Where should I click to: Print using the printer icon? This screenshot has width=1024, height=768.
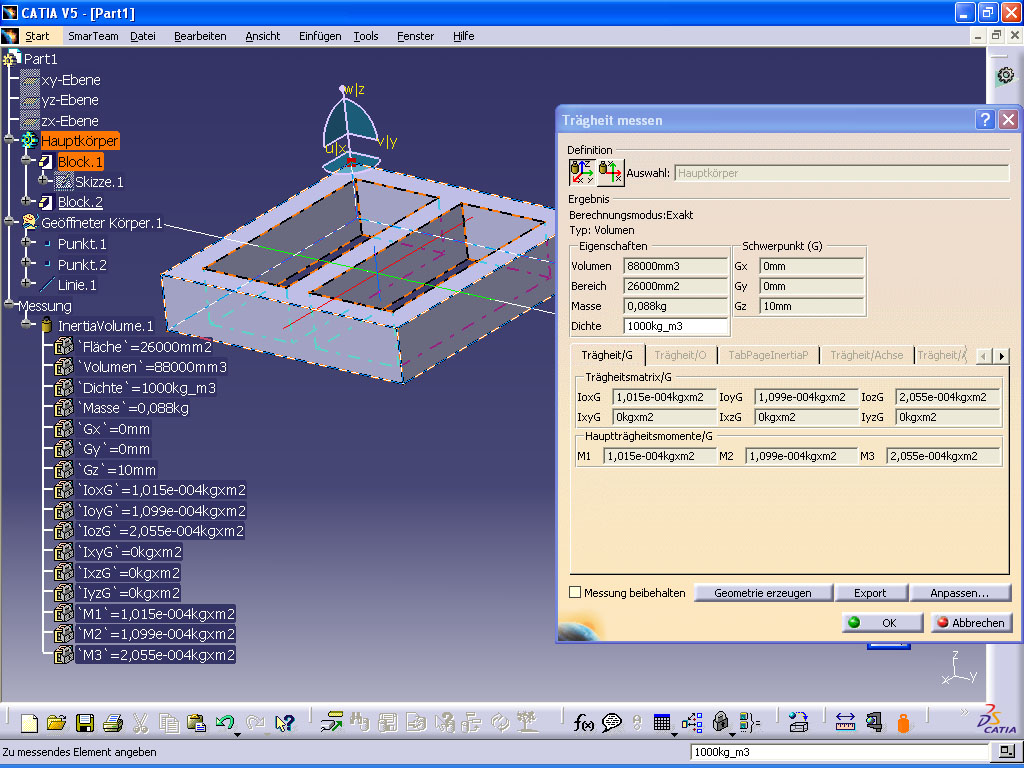[x=112, y=722]
